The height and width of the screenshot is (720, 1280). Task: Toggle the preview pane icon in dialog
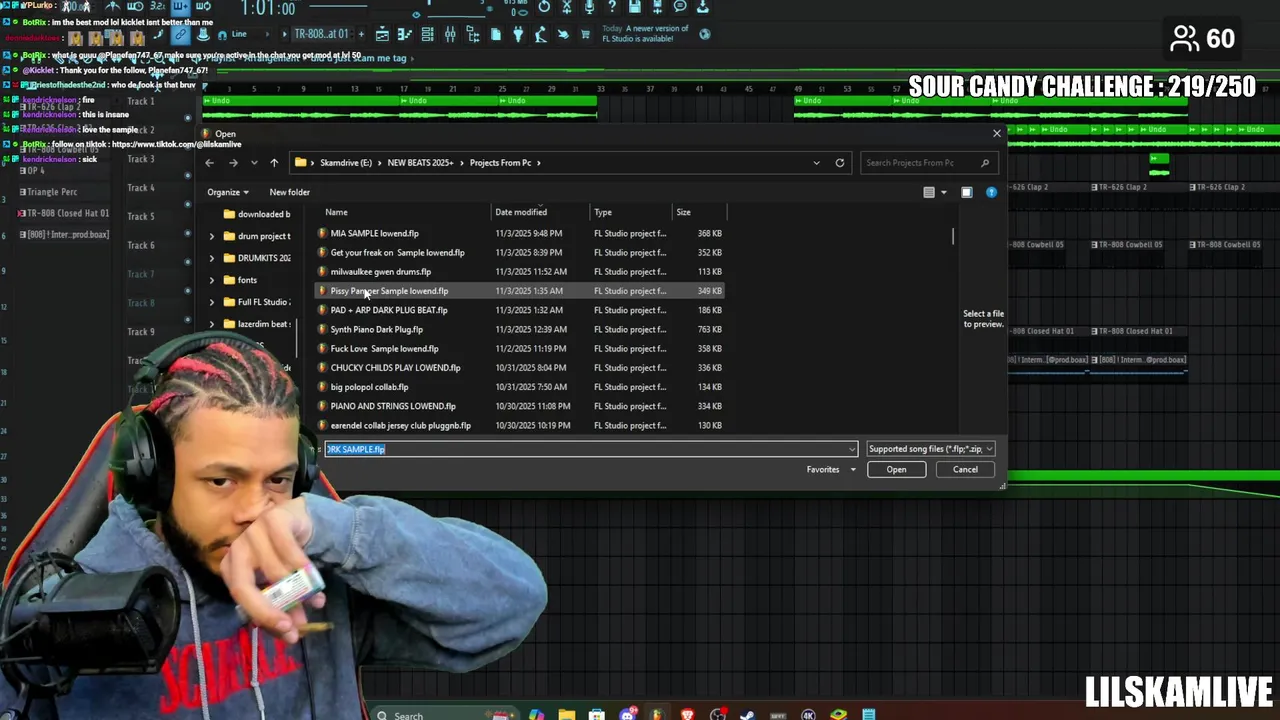pyautogui.click(x=967, y=192)
